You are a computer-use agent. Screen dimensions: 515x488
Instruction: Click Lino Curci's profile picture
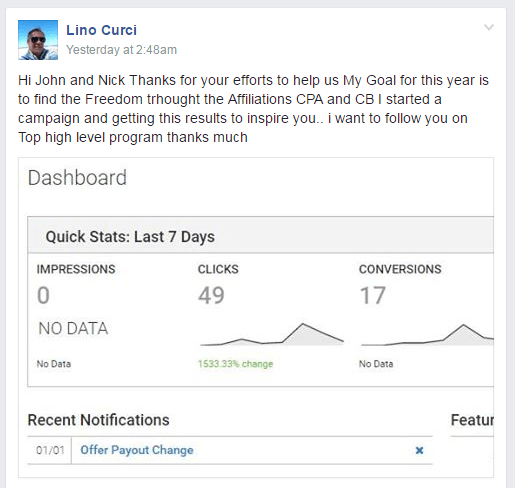click(38, 40)
